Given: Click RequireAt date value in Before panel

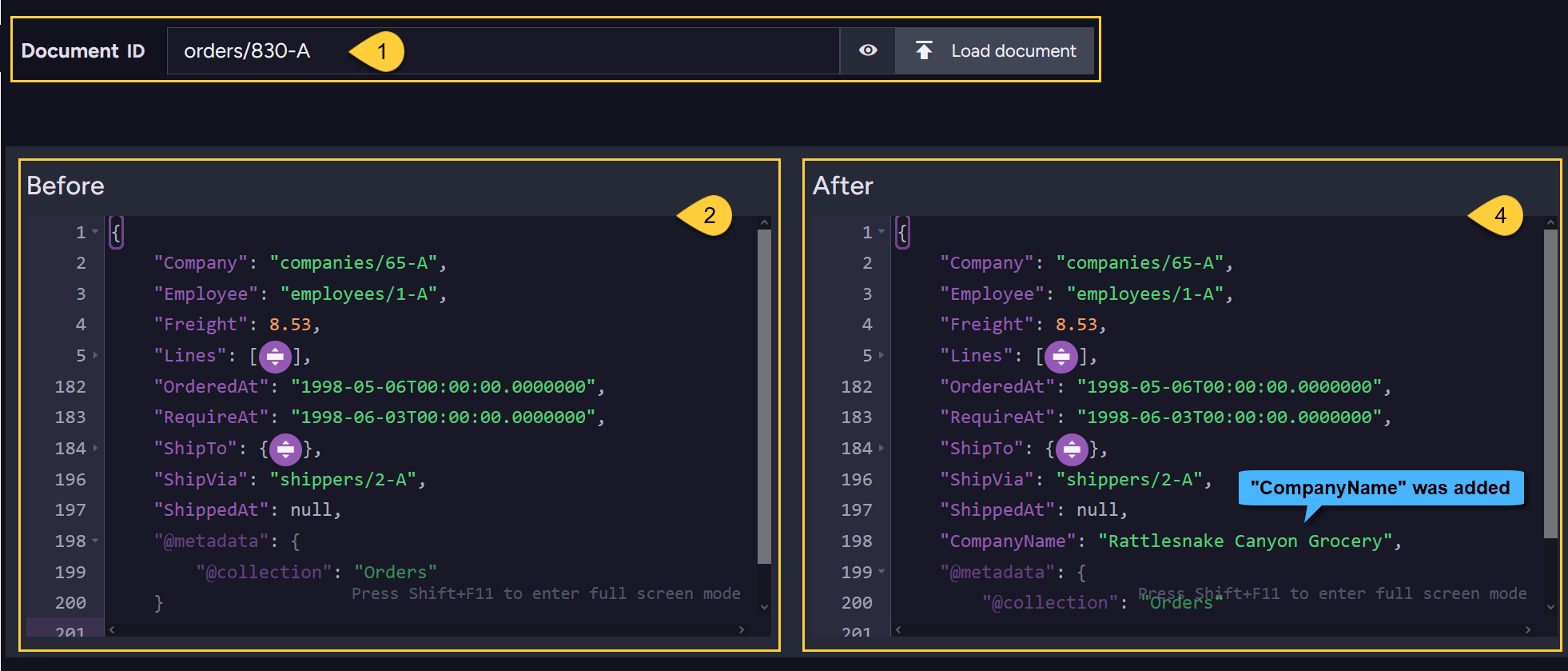Looking at the screenshot, I should coord(444,417).
